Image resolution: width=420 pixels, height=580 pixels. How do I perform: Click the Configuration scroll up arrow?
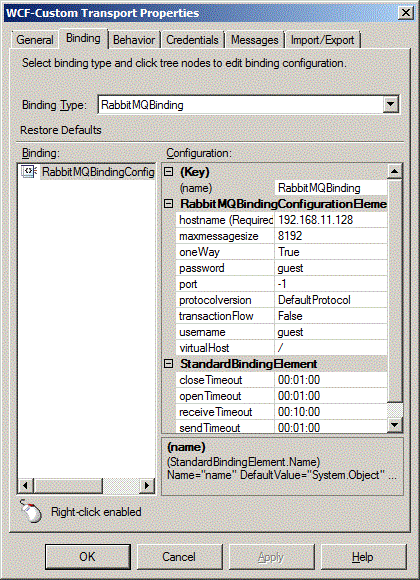click(394, 171)
